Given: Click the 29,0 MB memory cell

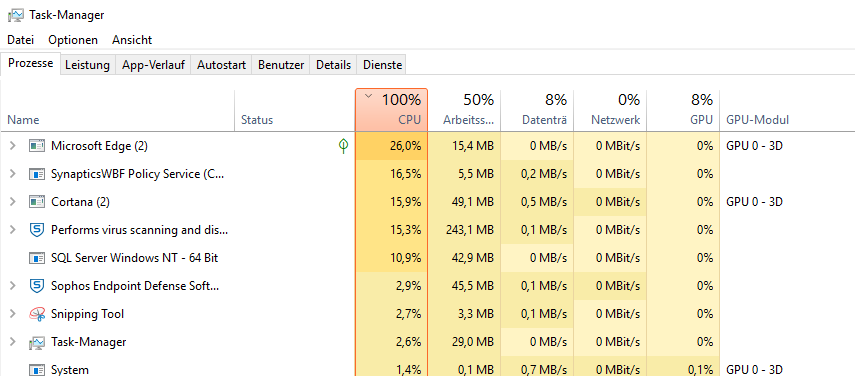Looking at the screenshot, I should click(x=464, y=342).
